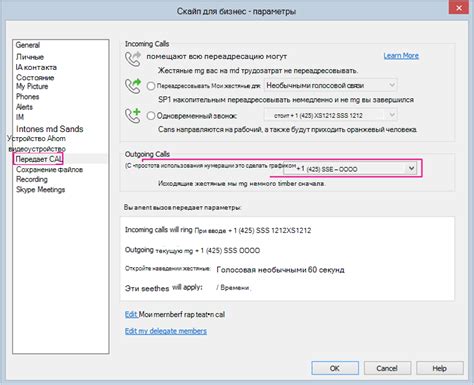Click Incoming calls will ring summary line
Image resolution: width=474 pixels, height=385 pixels.
pos(218,230)
